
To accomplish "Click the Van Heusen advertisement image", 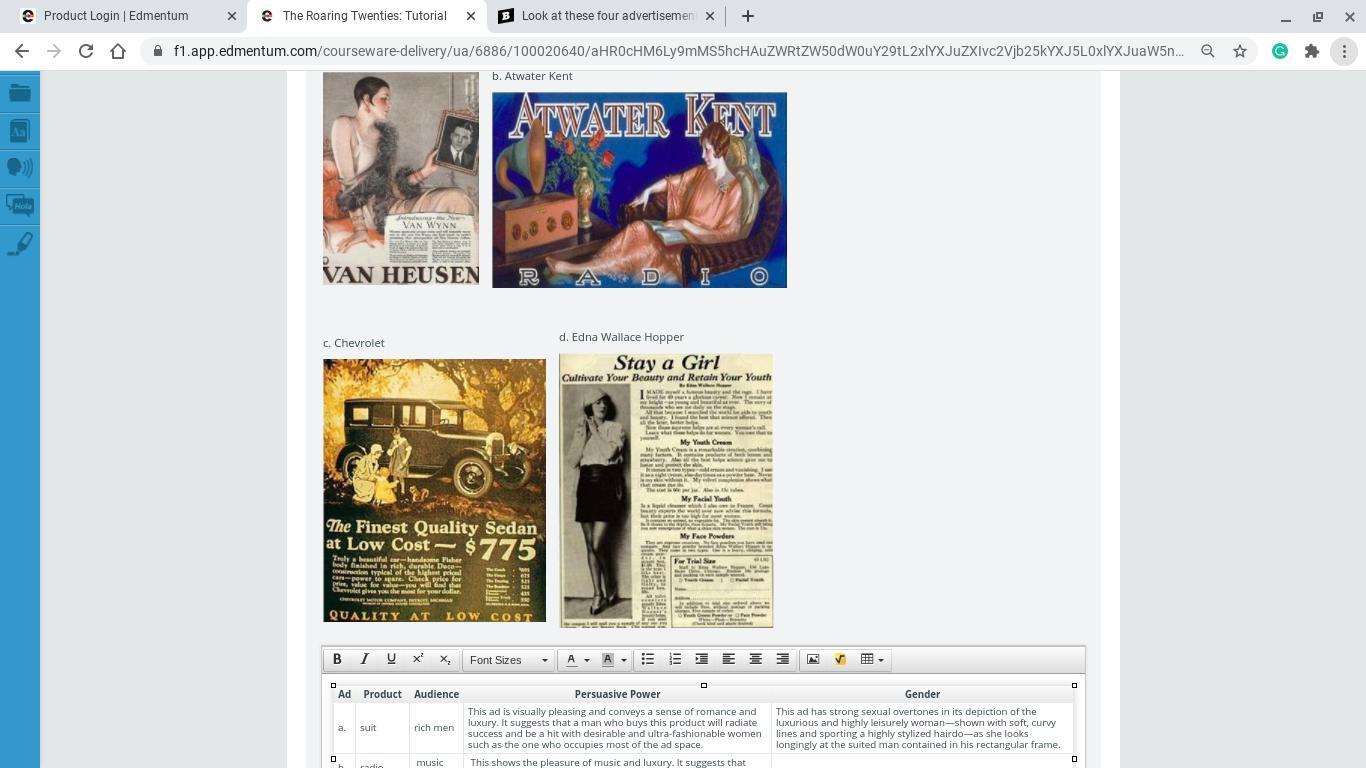I will click(x=401, y=179).
